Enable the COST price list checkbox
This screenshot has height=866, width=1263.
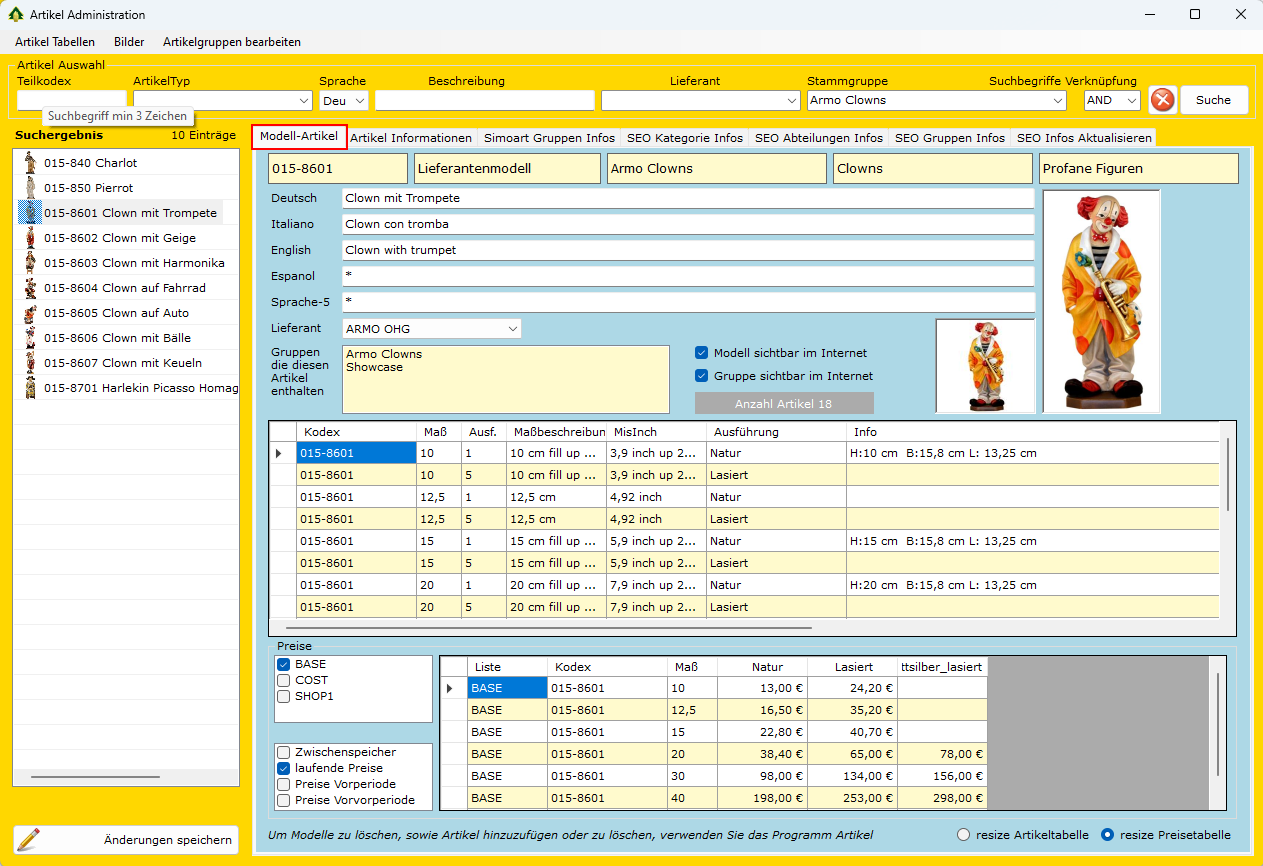(284, 680)
